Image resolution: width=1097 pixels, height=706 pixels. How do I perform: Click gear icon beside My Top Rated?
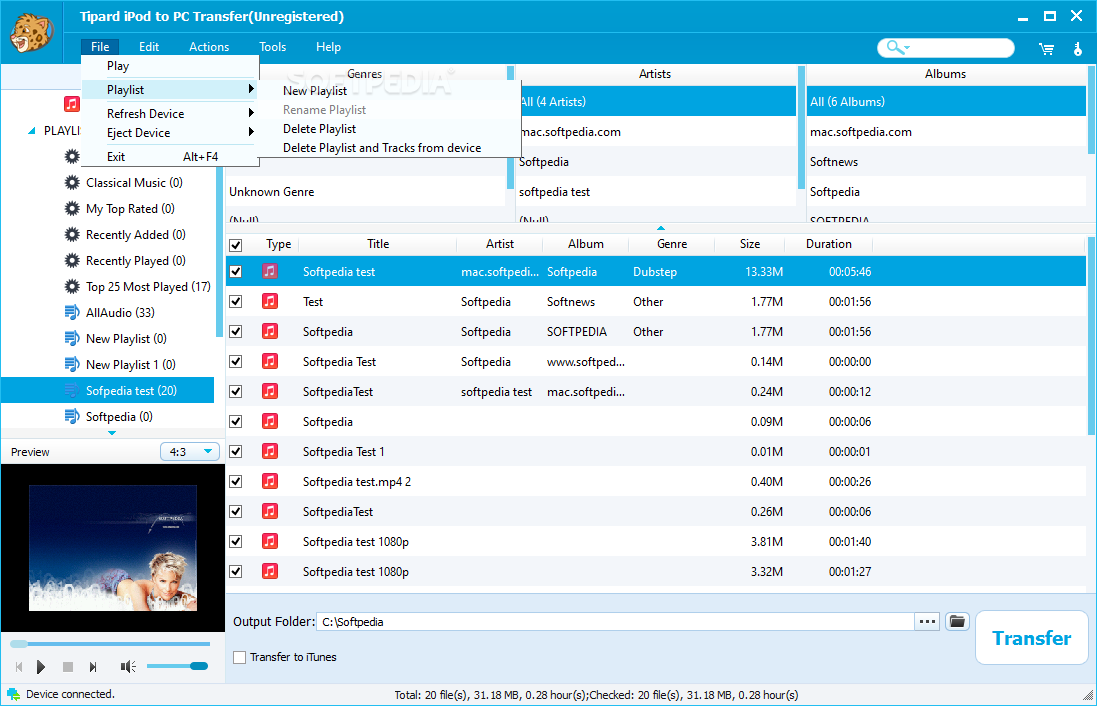pos(72,209)
